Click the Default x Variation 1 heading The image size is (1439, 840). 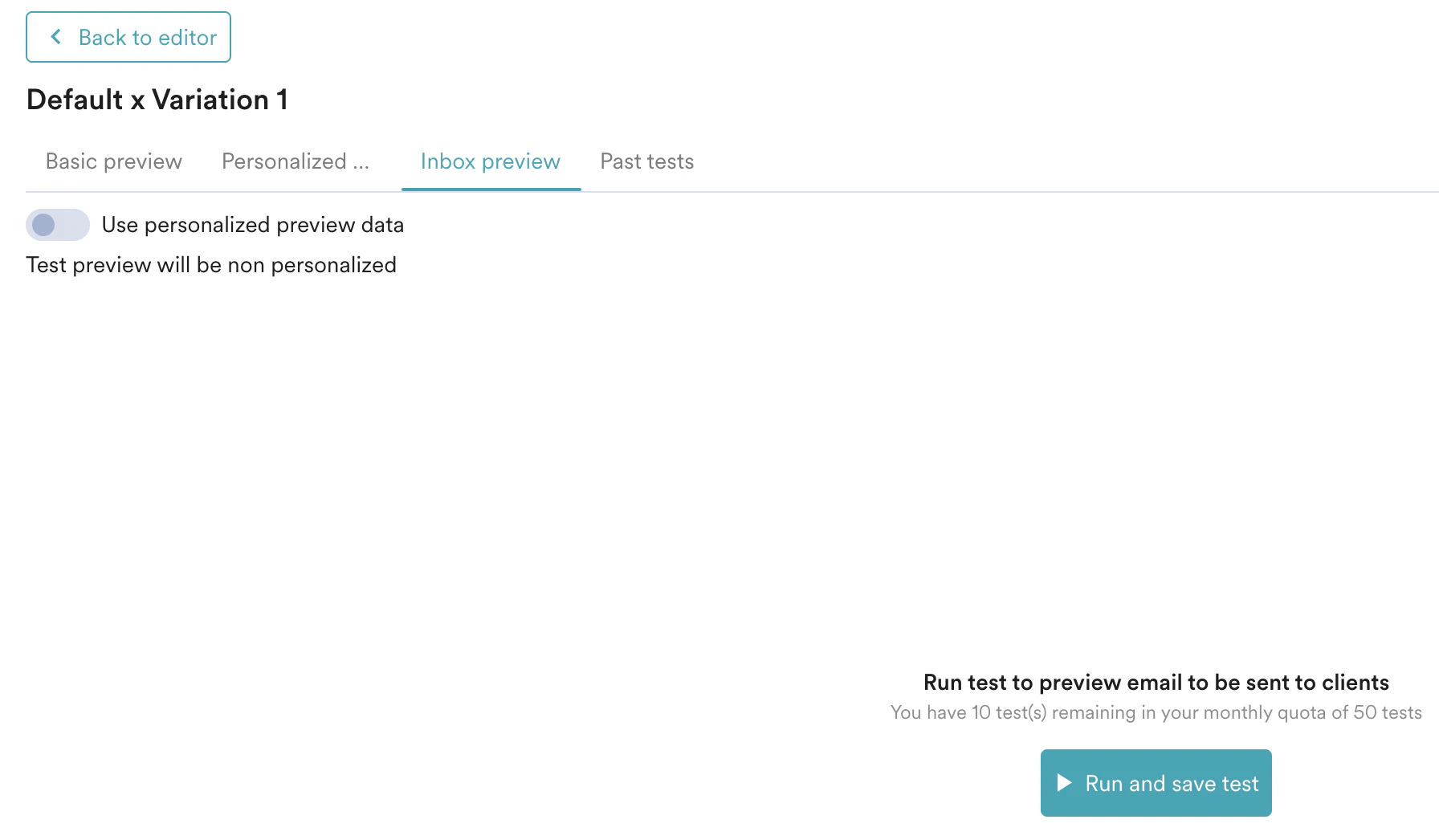click(x=157, y=99)
